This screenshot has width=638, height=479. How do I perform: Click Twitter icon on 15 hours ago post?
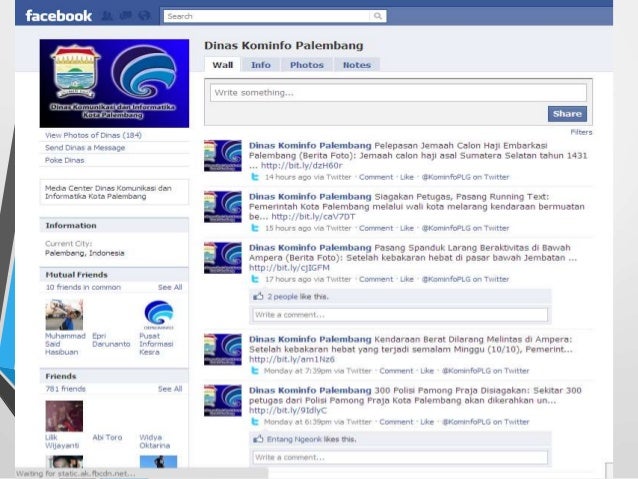click(255, 228)
